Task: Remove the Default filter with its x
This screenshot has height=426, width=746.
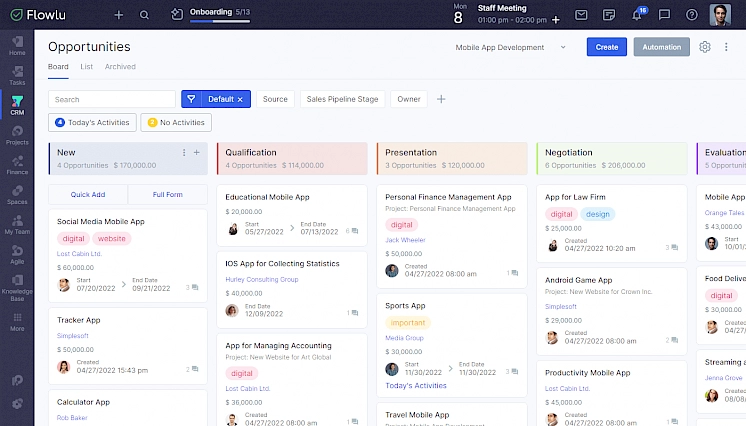Action: tap(240, 99)
